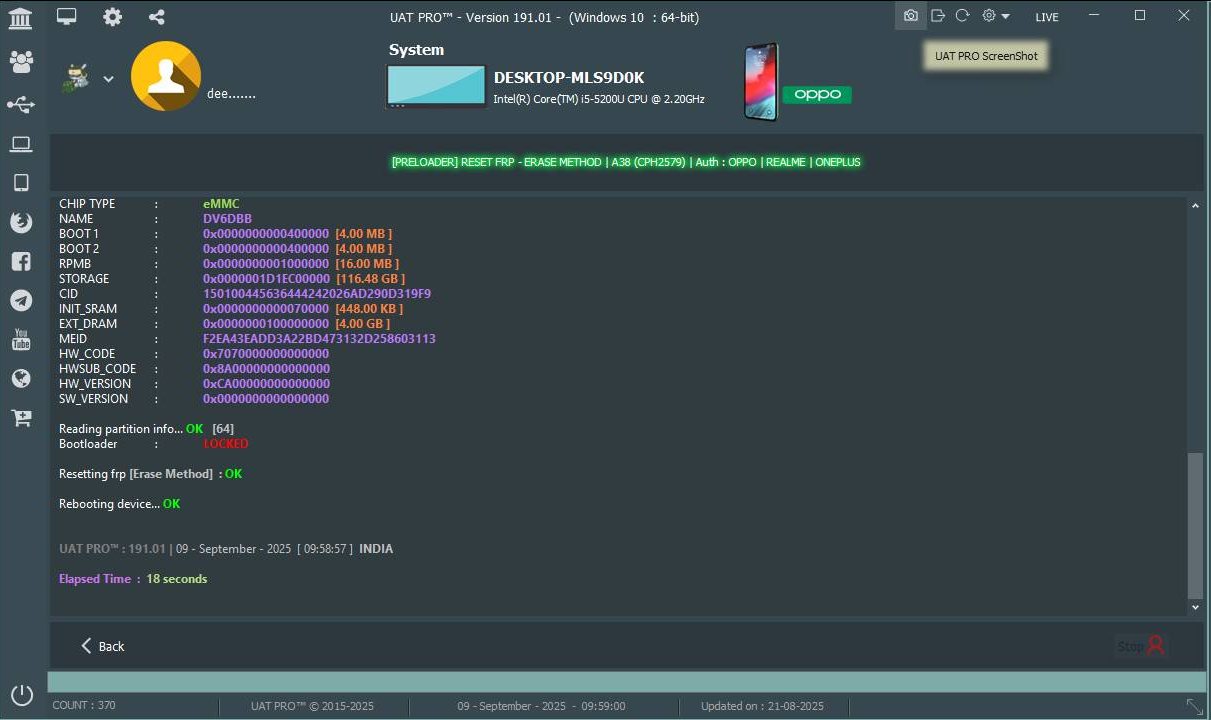This screenshot has height=720, width=1211.
Task: Open the Facebook page icon
Action: pos(21,262)
